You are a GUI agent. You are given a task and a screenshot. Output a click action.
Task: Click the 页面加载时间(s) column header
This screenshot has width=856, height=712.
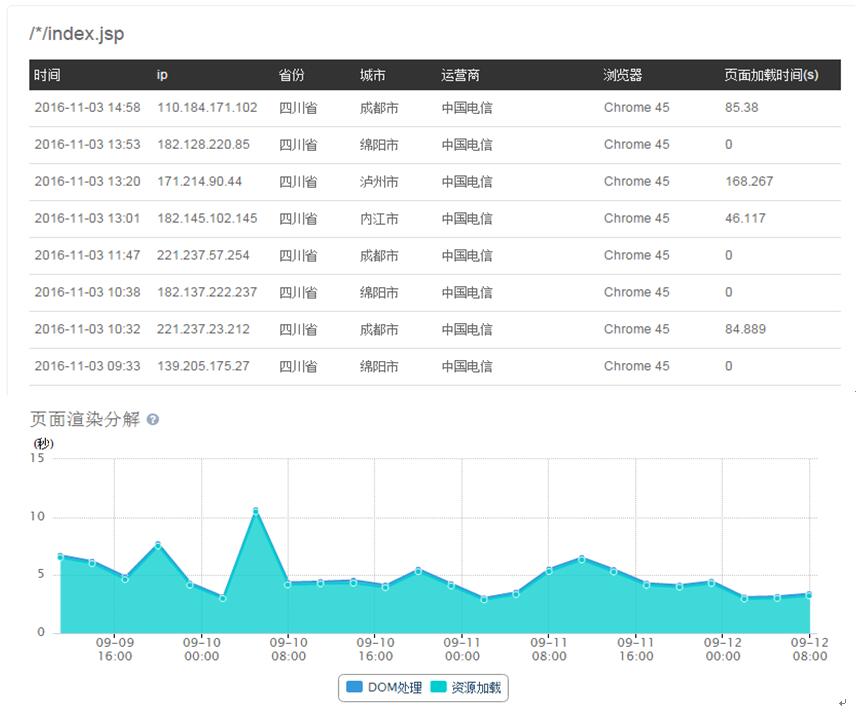[771, 75]
